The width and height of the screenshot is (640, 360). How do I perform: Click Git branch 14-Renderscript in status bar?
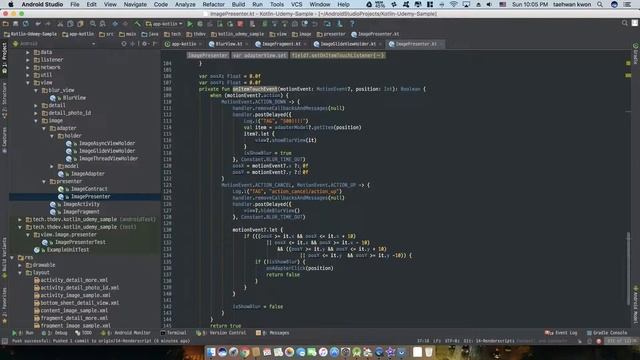[489, 341]
